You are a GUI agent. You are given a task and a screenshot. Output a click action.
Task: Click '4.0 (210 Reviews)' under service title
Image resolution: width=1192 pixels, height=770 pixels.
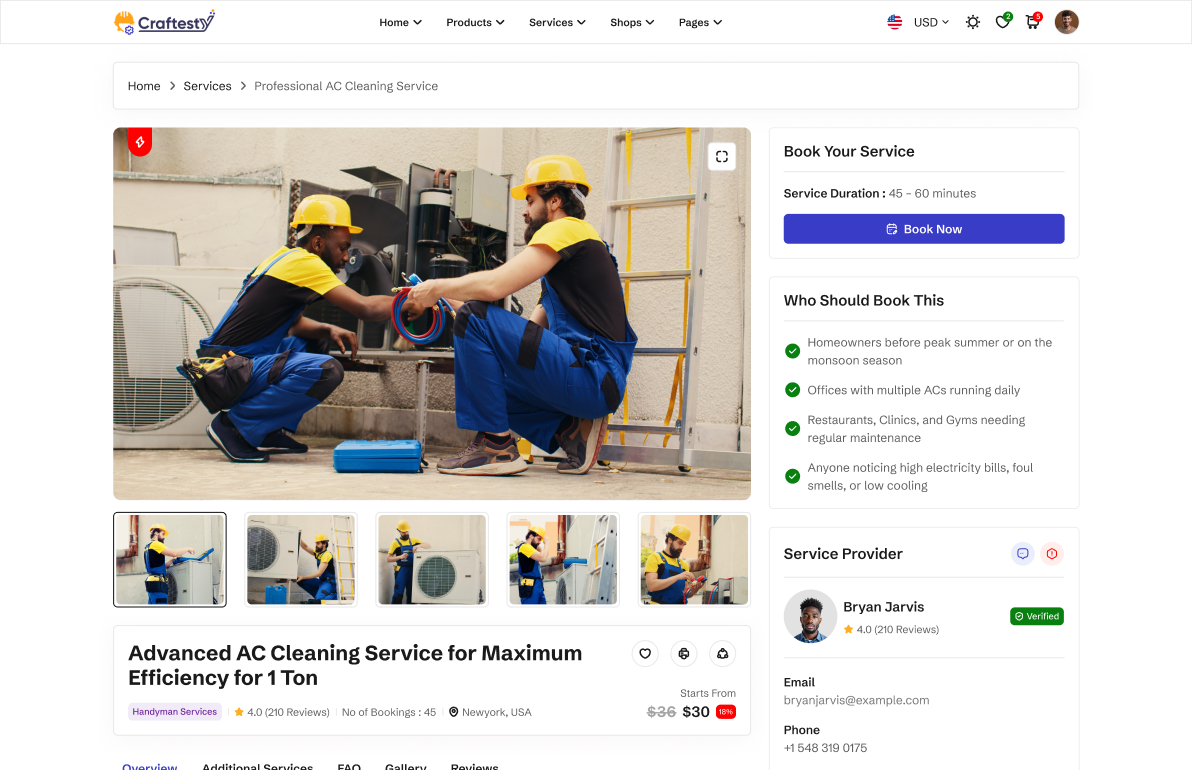pyautogui.click(x=288, y=712)
